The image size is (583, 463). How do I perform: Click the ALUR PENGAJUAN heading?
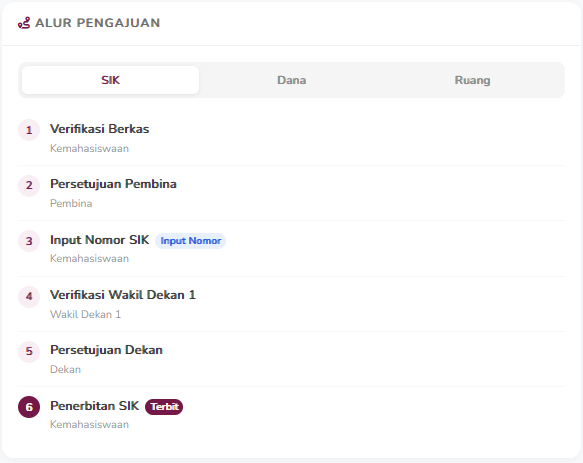point(97,23)
